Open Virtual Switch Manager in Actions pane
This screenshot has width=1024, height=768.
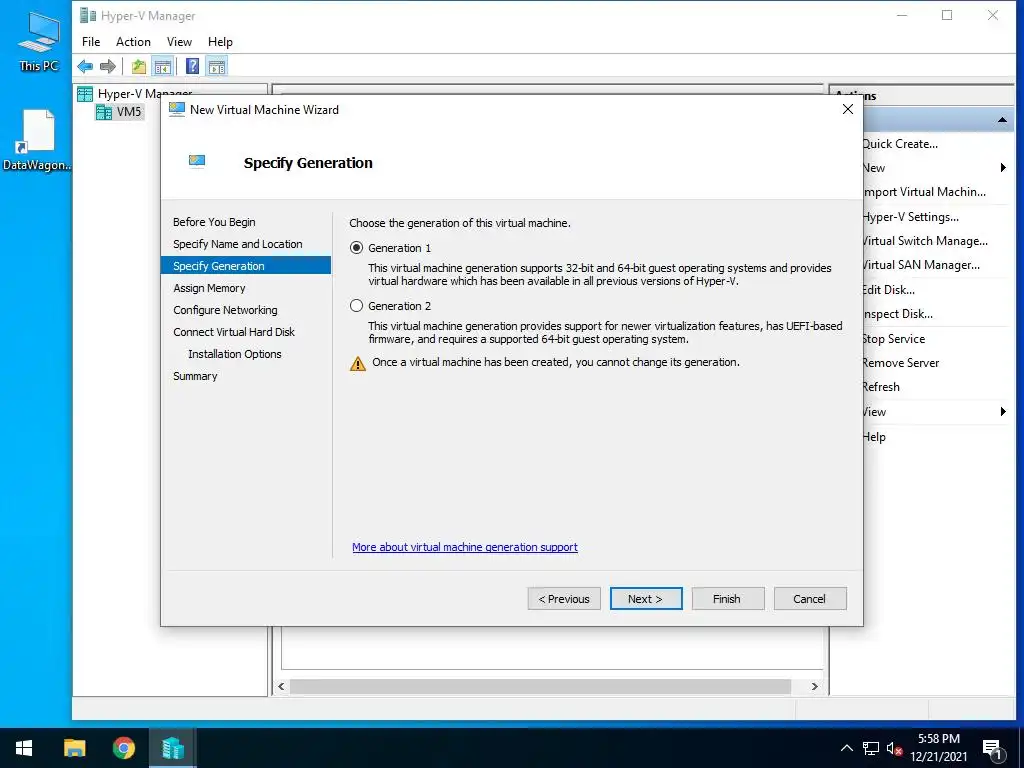pos(925,241)
